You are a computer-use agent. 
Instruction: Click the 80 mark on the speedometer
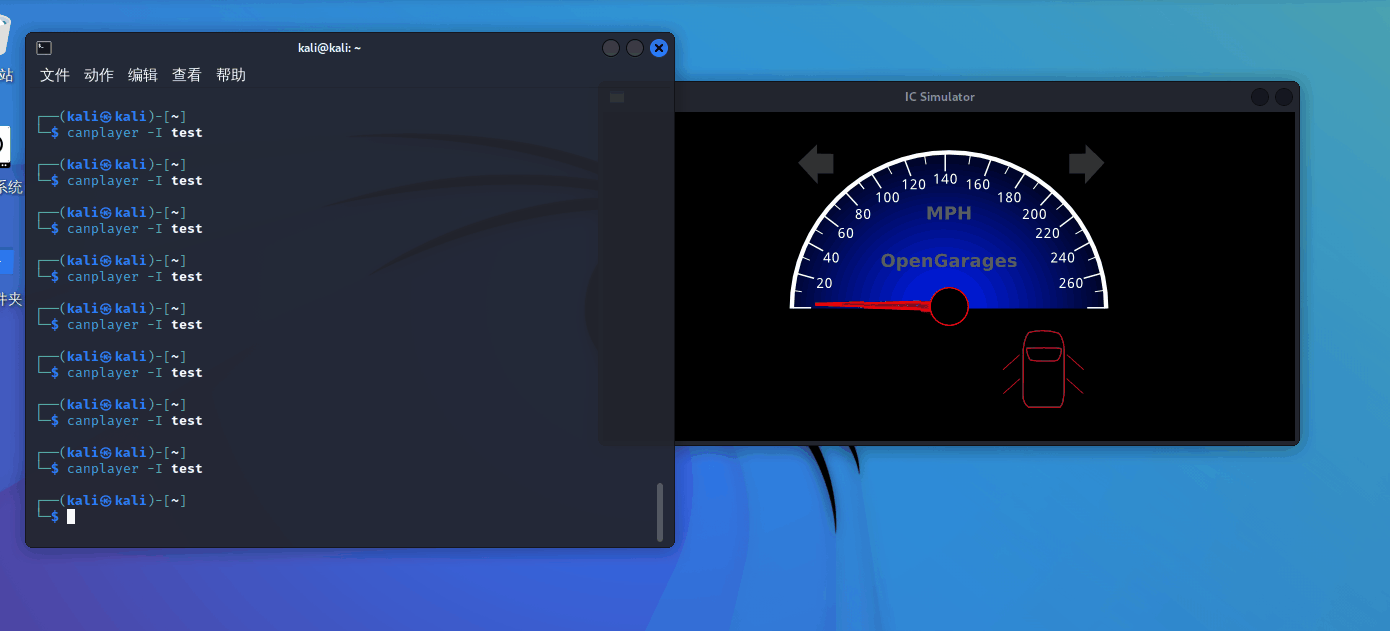tap(863, 213)
